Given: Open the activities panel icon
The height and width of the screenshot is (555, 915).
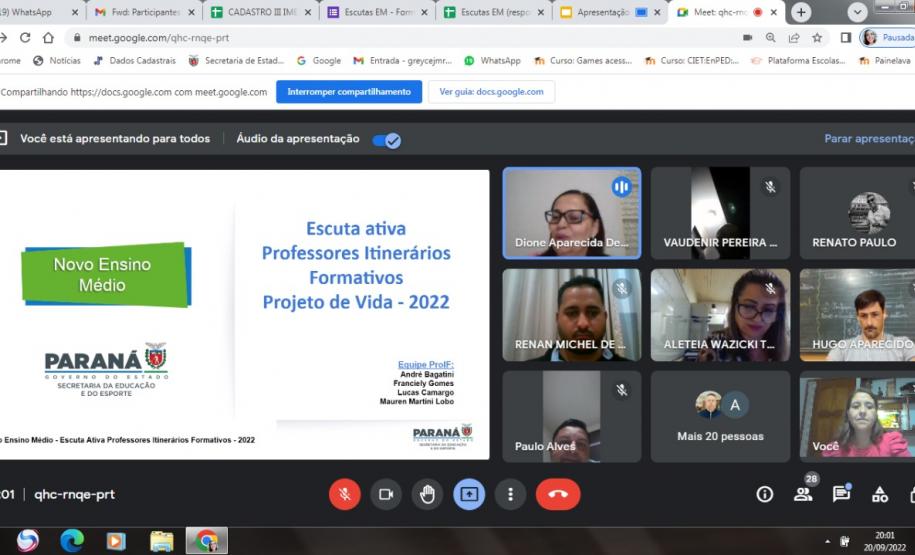Looking at the screenshot, I should click(x=880, y=494).
